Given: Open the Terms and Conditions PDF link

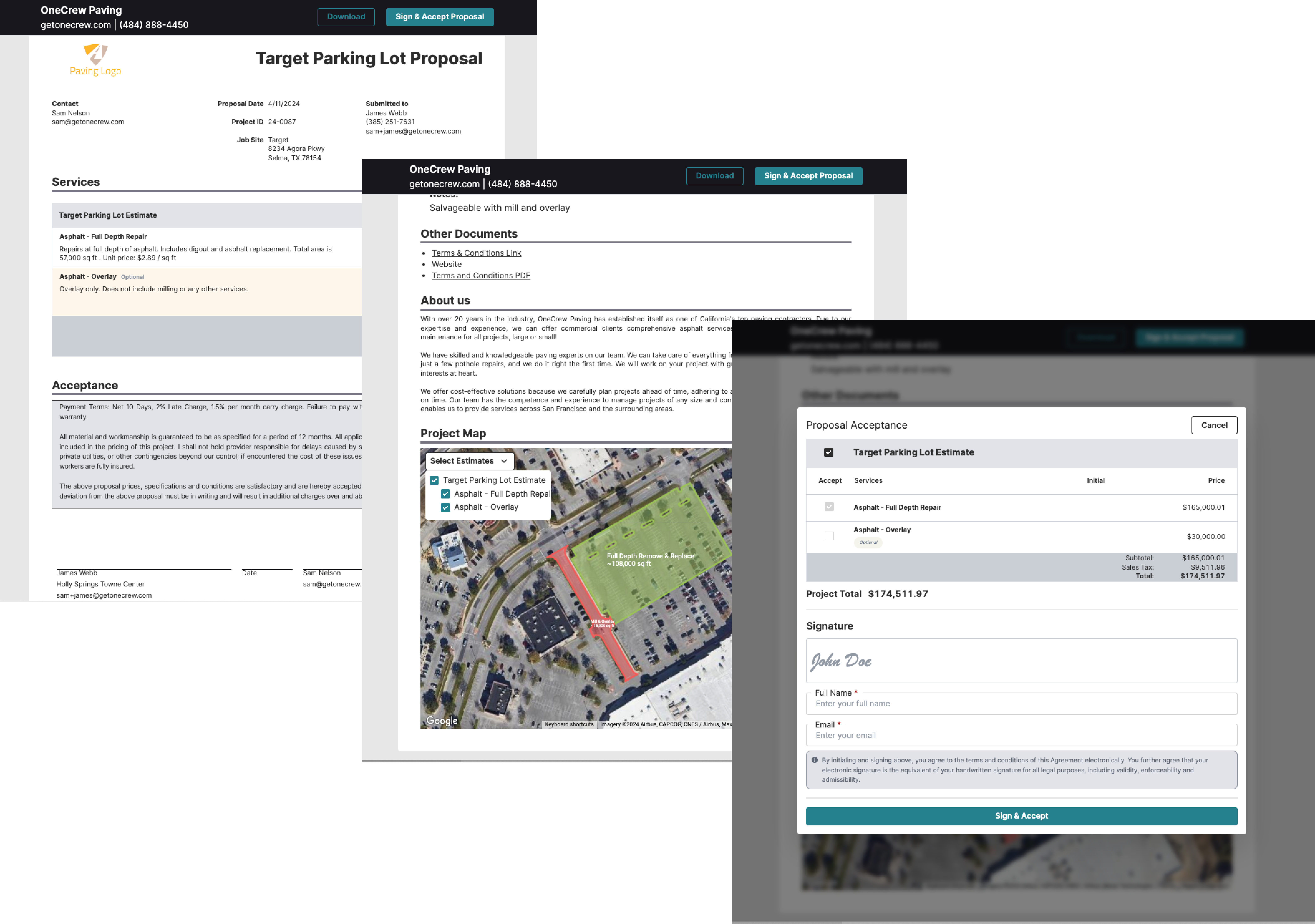Looking at the screenshot, I should [481, 276].
